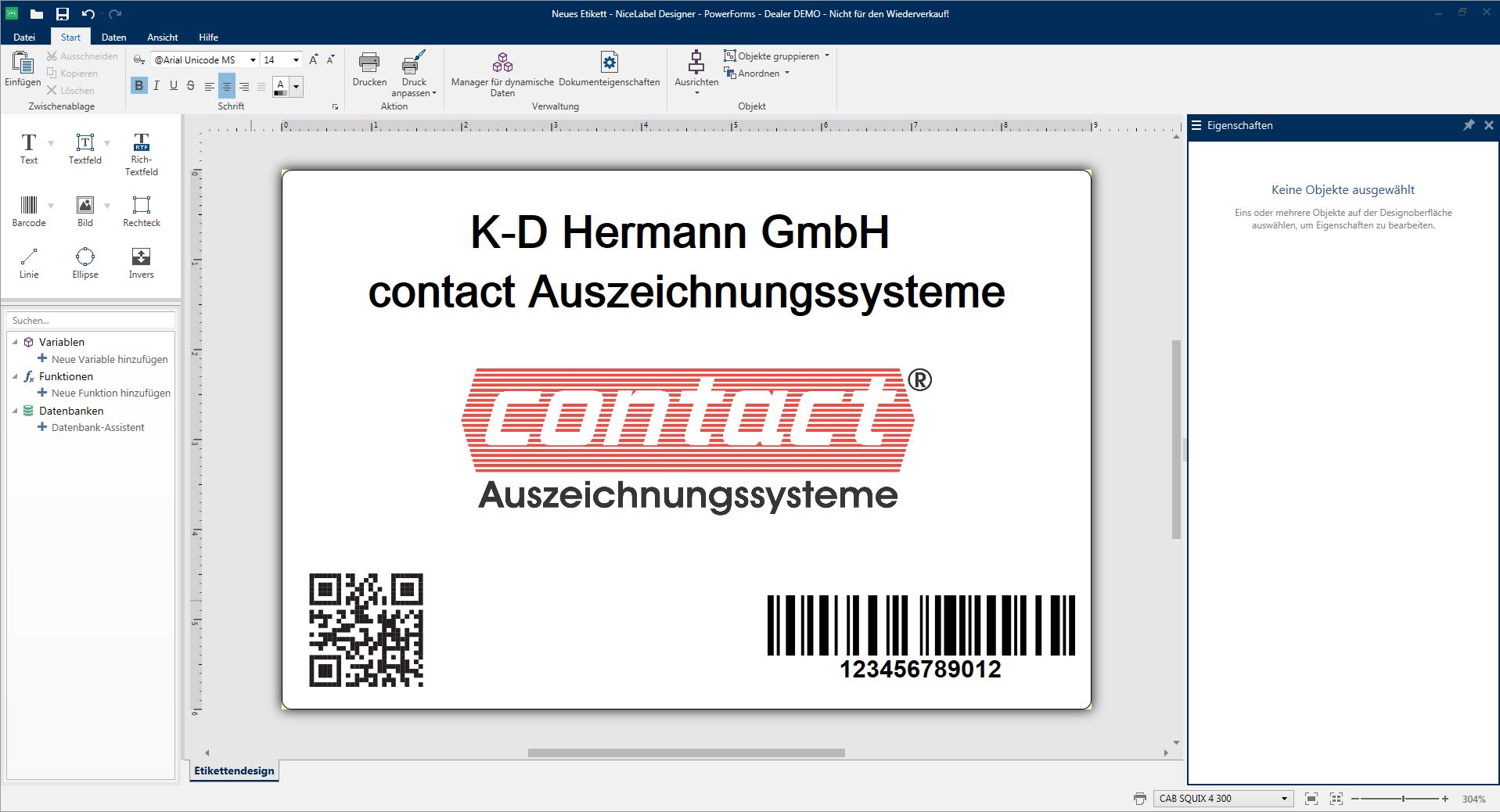The width and height of the screenshot is (1500, 812).
Task: Collapse the Variablen tree node
Action: 15,342
